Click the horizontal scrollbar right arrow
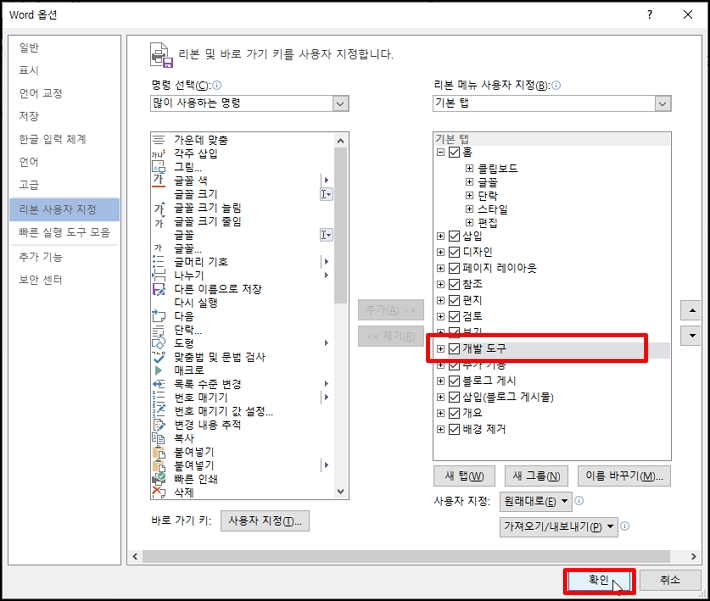This screenshot has height=601, width=710. (694, 557)
